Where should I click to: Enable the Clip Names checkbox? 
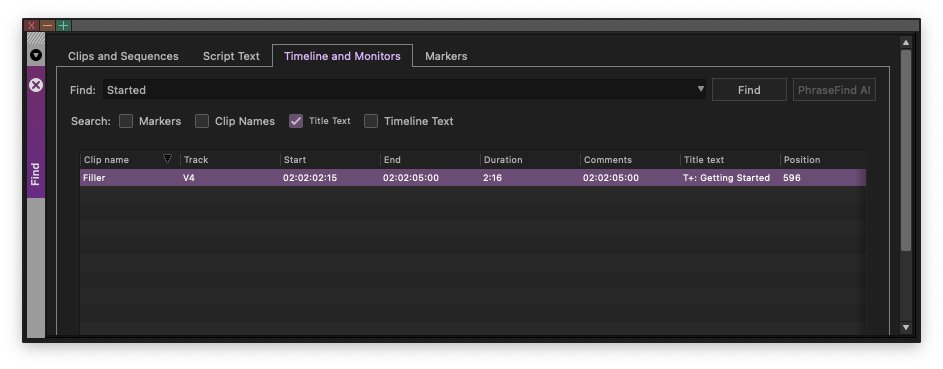click(202, 121)
